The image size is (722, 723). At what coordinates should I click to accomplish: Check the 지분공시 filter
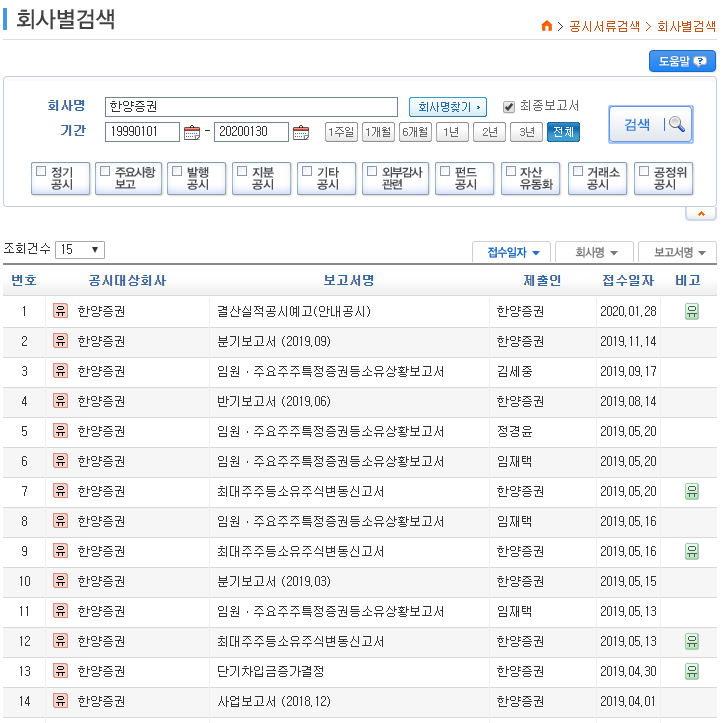242,171
